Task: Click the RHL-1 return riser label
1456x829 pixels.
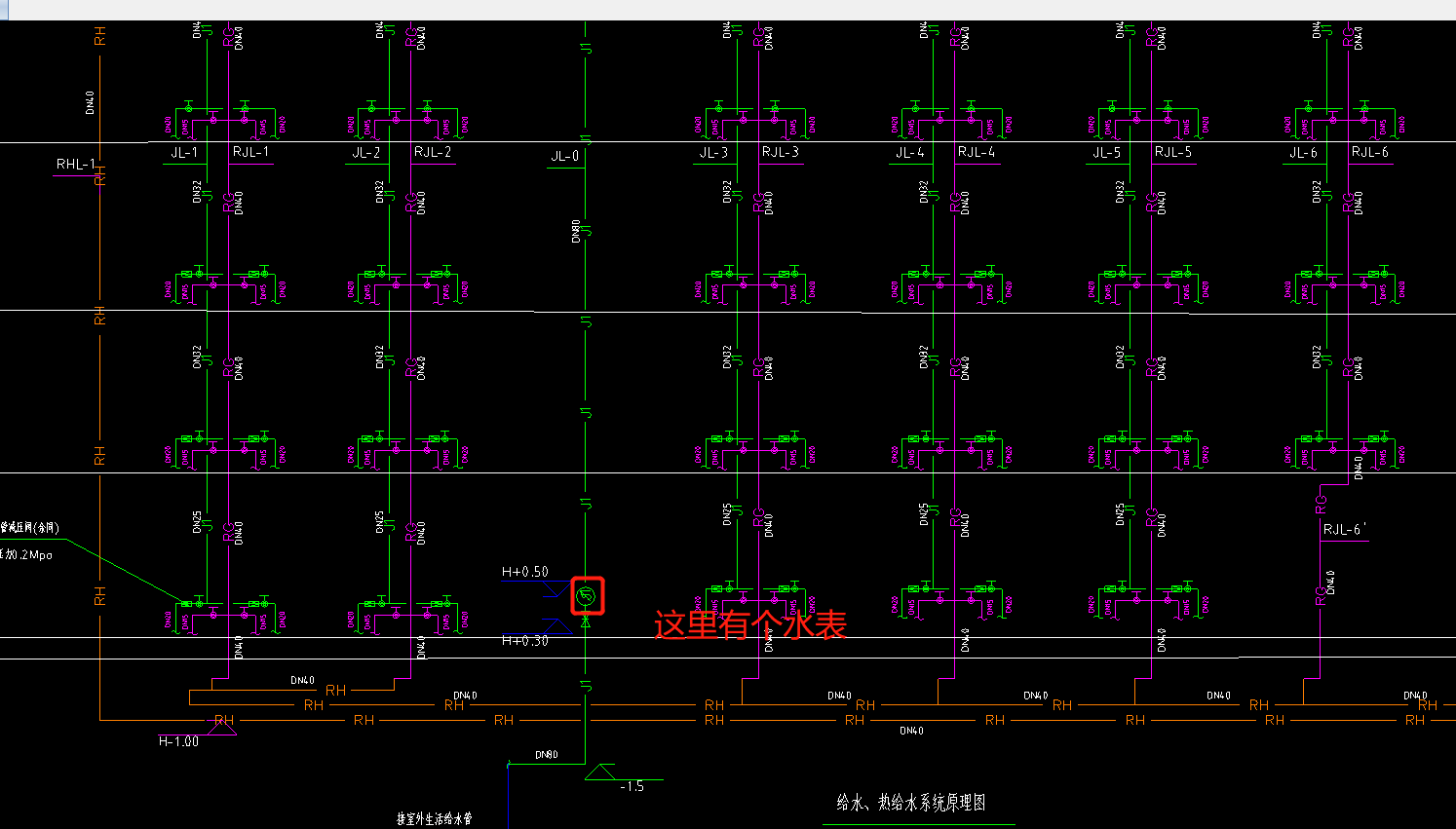Action: tap(76, 164)
